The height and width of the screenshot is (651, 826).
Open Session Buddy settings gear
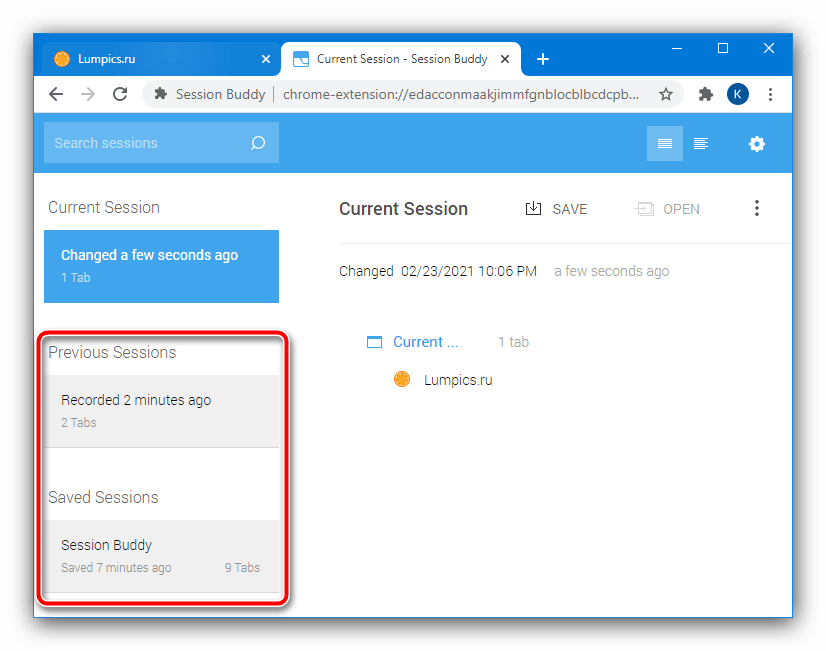click(757, 144)
